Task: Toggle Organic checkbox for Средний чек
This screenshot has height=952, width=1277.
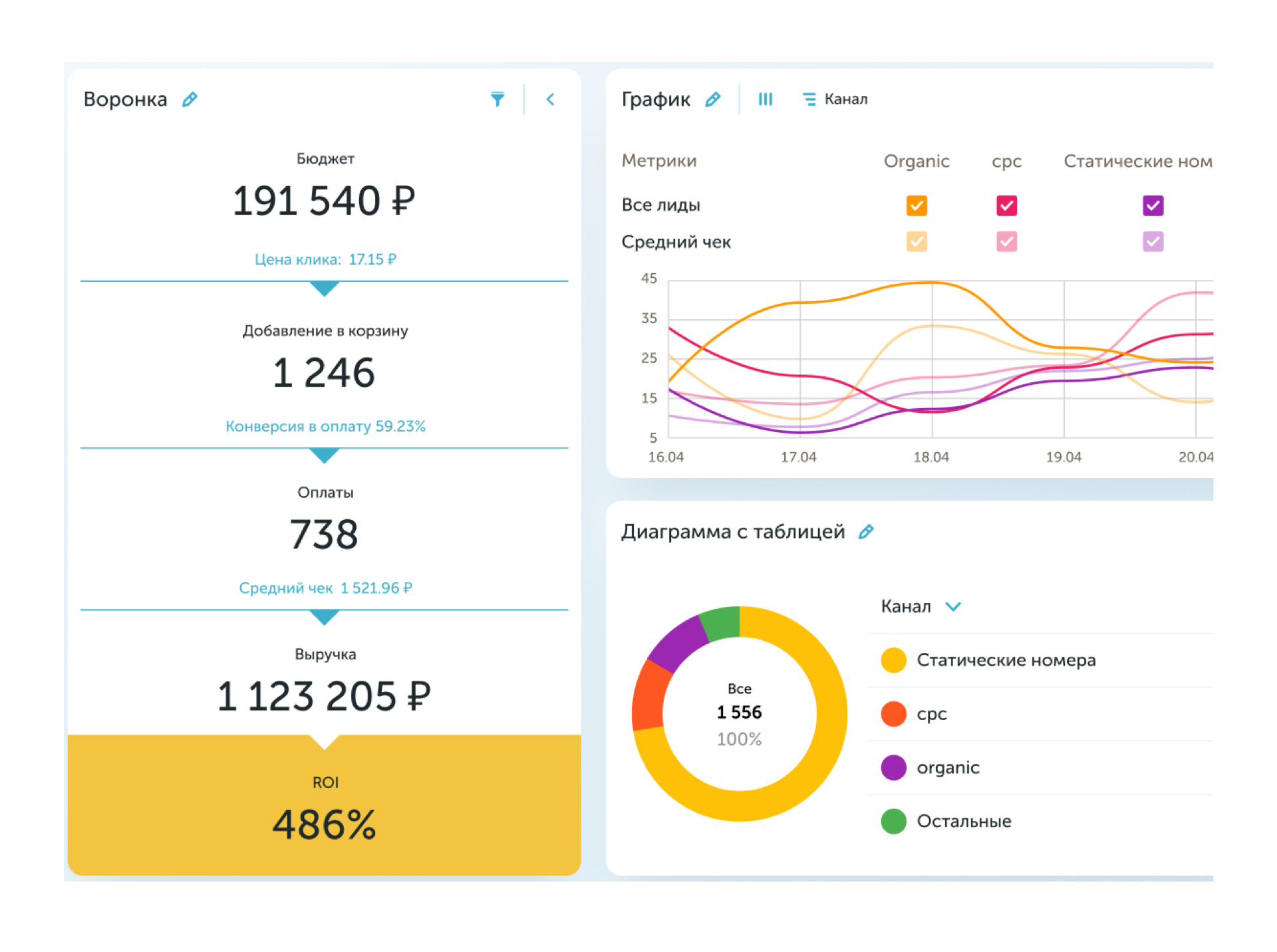Action: [917, 241]
